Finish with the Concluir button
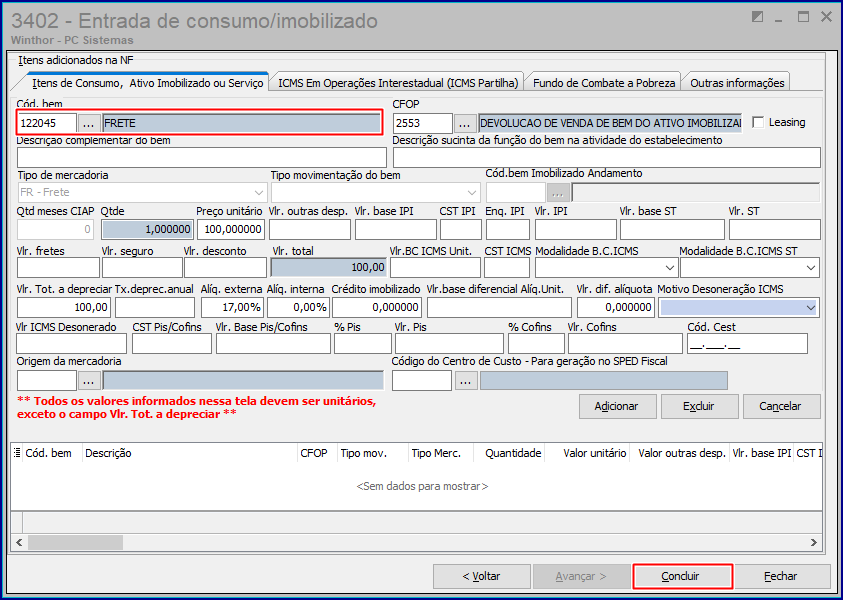The image size is (843, 600). point(682,576)
